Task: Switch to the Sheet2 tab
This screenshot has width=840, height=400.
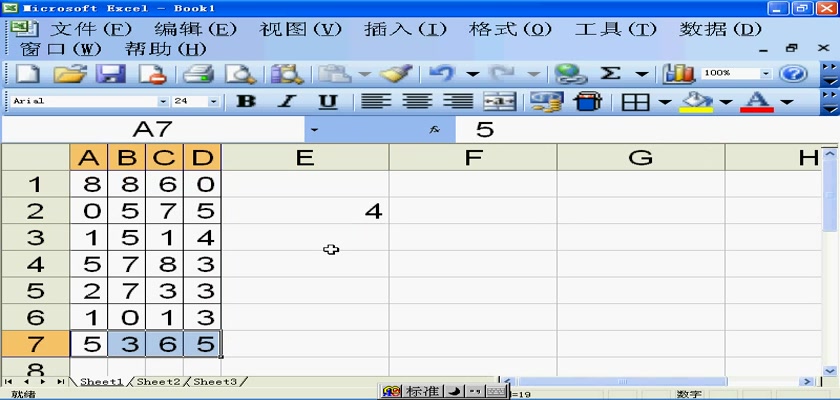Action: (x=158, y=382)
